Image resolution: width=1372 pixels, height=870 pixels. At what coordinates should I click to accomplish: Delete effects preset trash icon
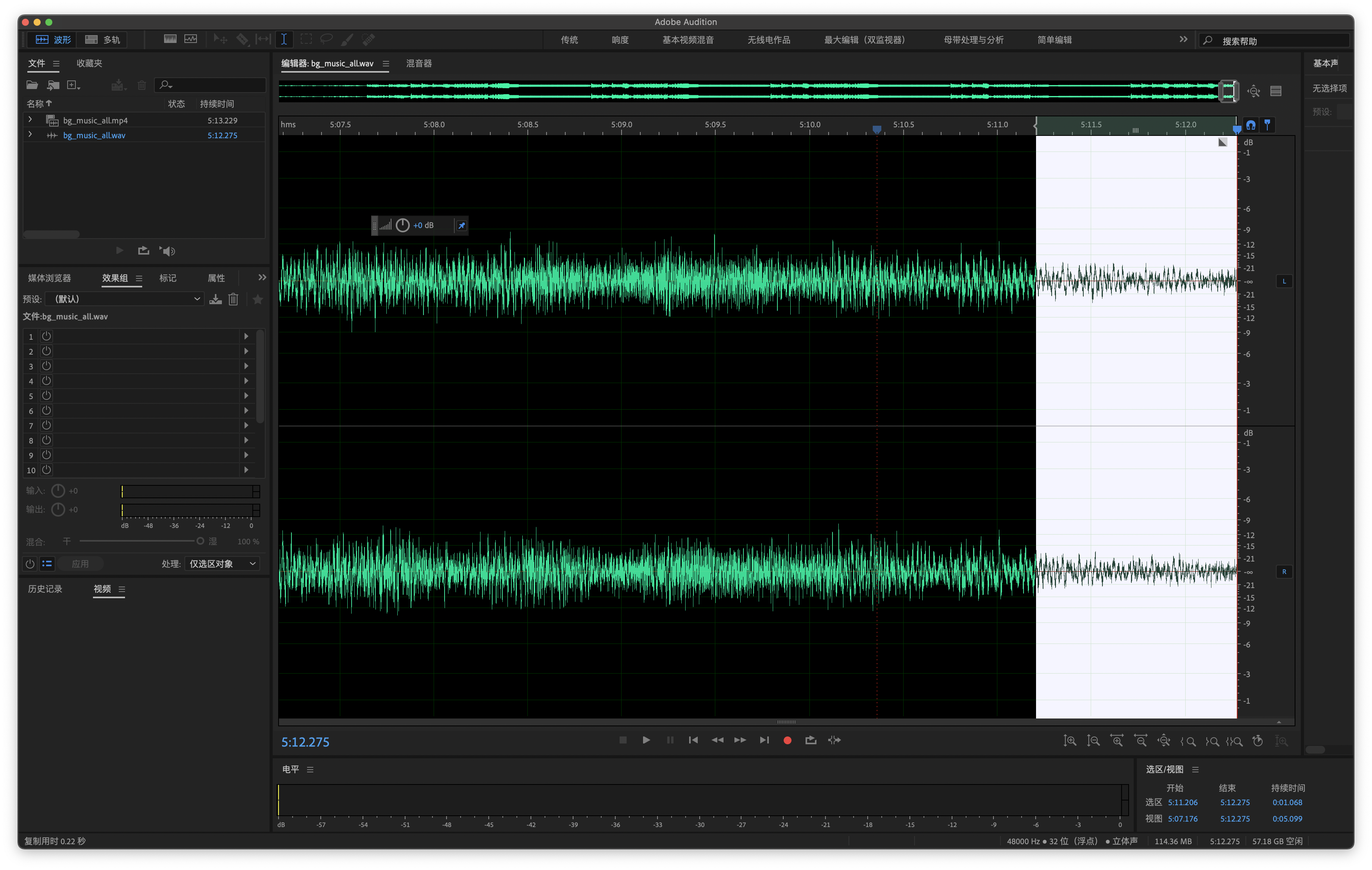234,299
